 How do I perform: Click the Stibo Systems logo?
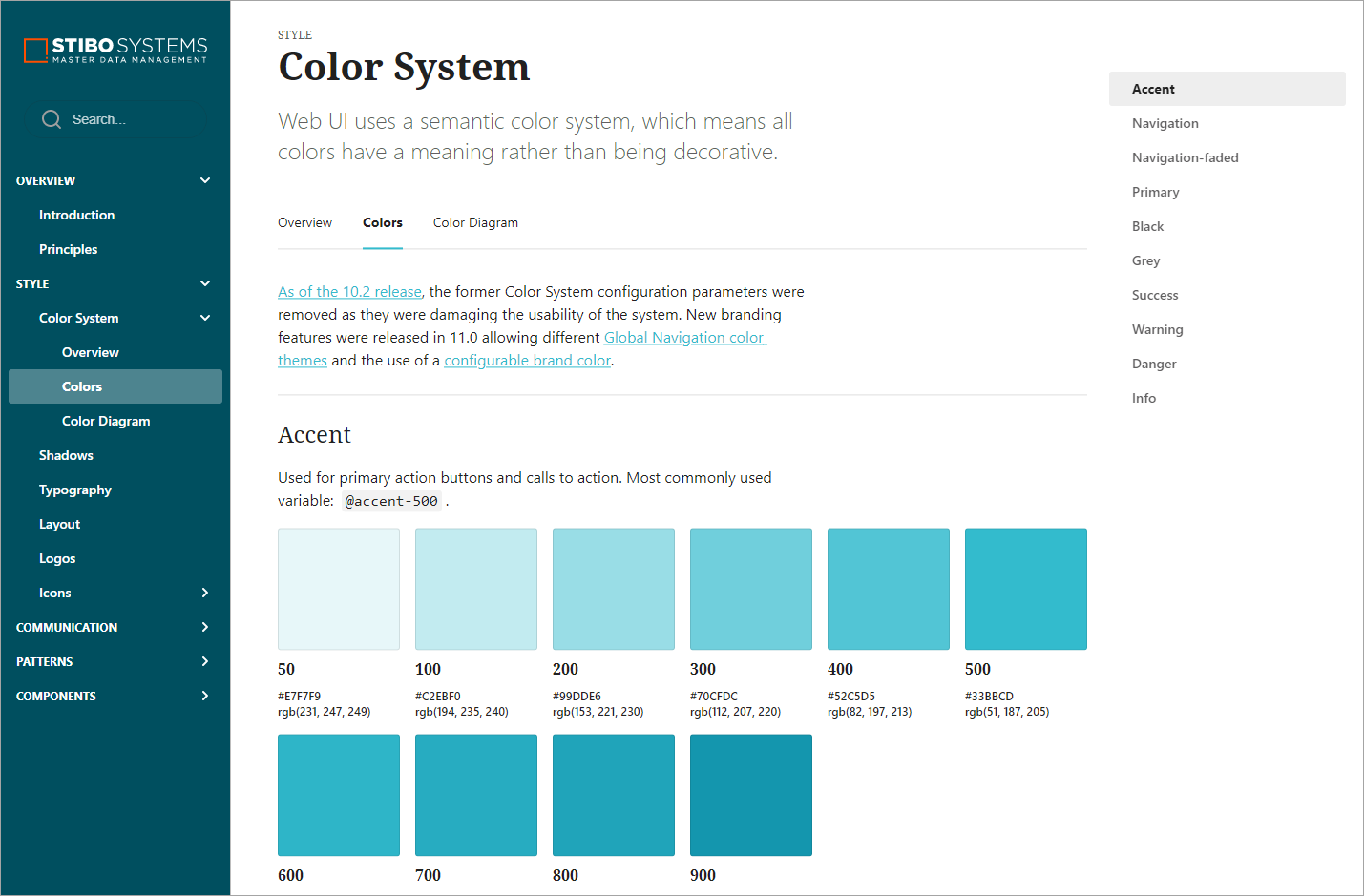pyautogui.click(x=115, y=51)
